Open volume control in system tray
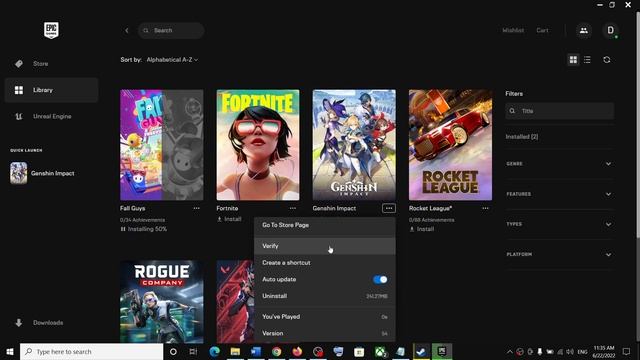Image resolution: width=640 pixels, height=360 pixels. tap(570, 351)
